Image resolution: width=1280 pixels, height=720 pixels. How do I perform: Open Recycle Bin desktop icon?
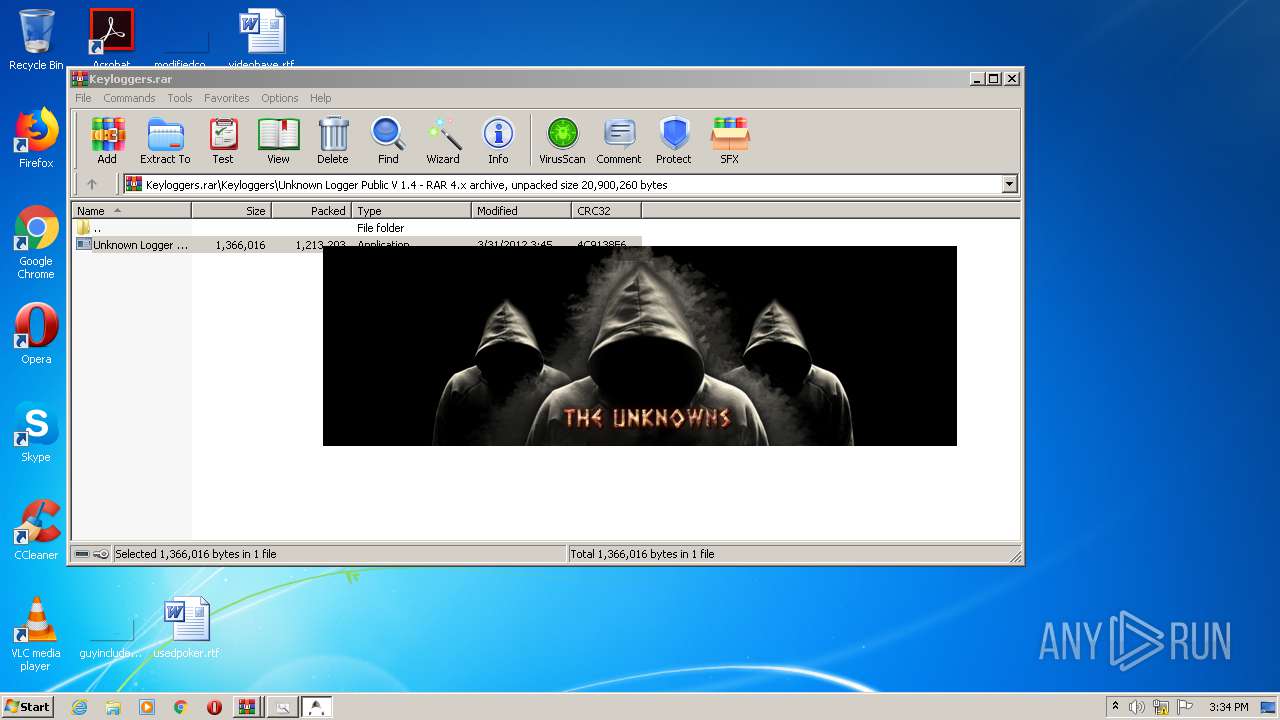[36, 40]
